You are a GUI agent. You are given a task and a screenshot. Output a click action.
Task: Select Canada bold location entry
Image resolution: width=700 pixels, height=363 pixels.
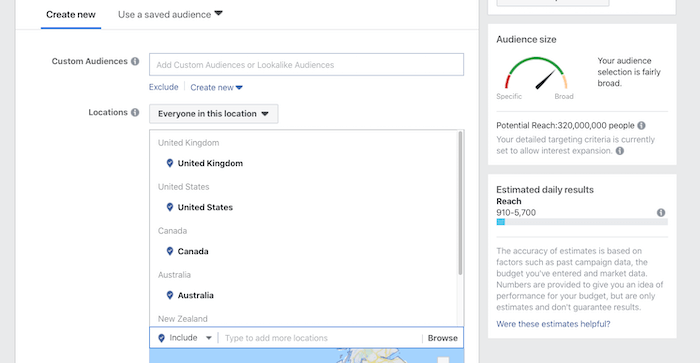coord(193,251)
